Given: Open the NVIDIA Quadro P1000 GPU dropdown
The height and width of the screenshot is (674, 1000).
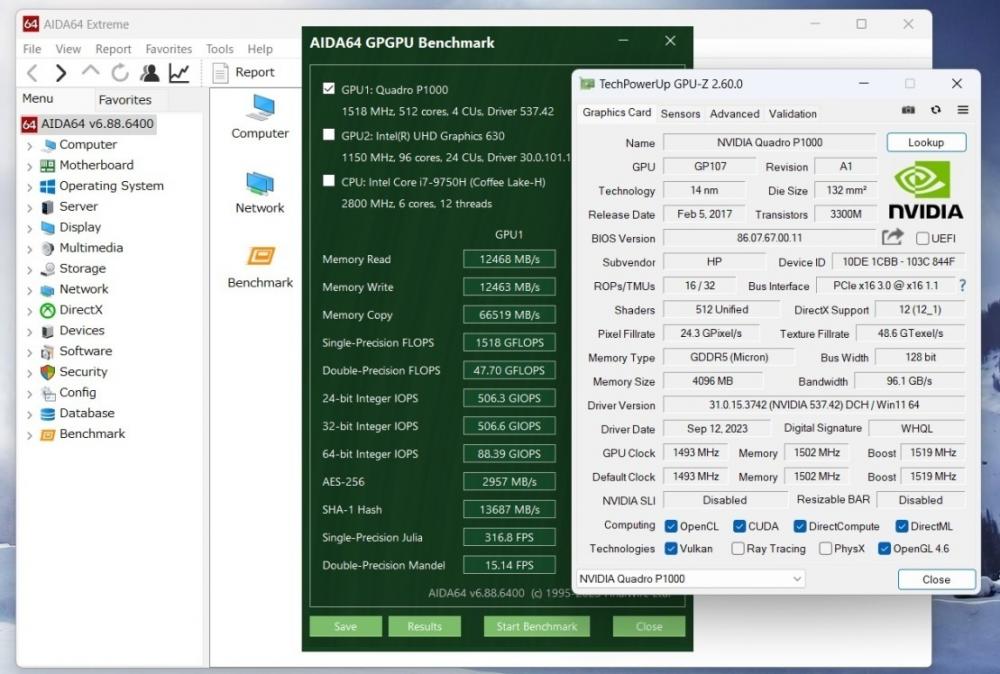Looking at the screenshot, I should (691, 579).
